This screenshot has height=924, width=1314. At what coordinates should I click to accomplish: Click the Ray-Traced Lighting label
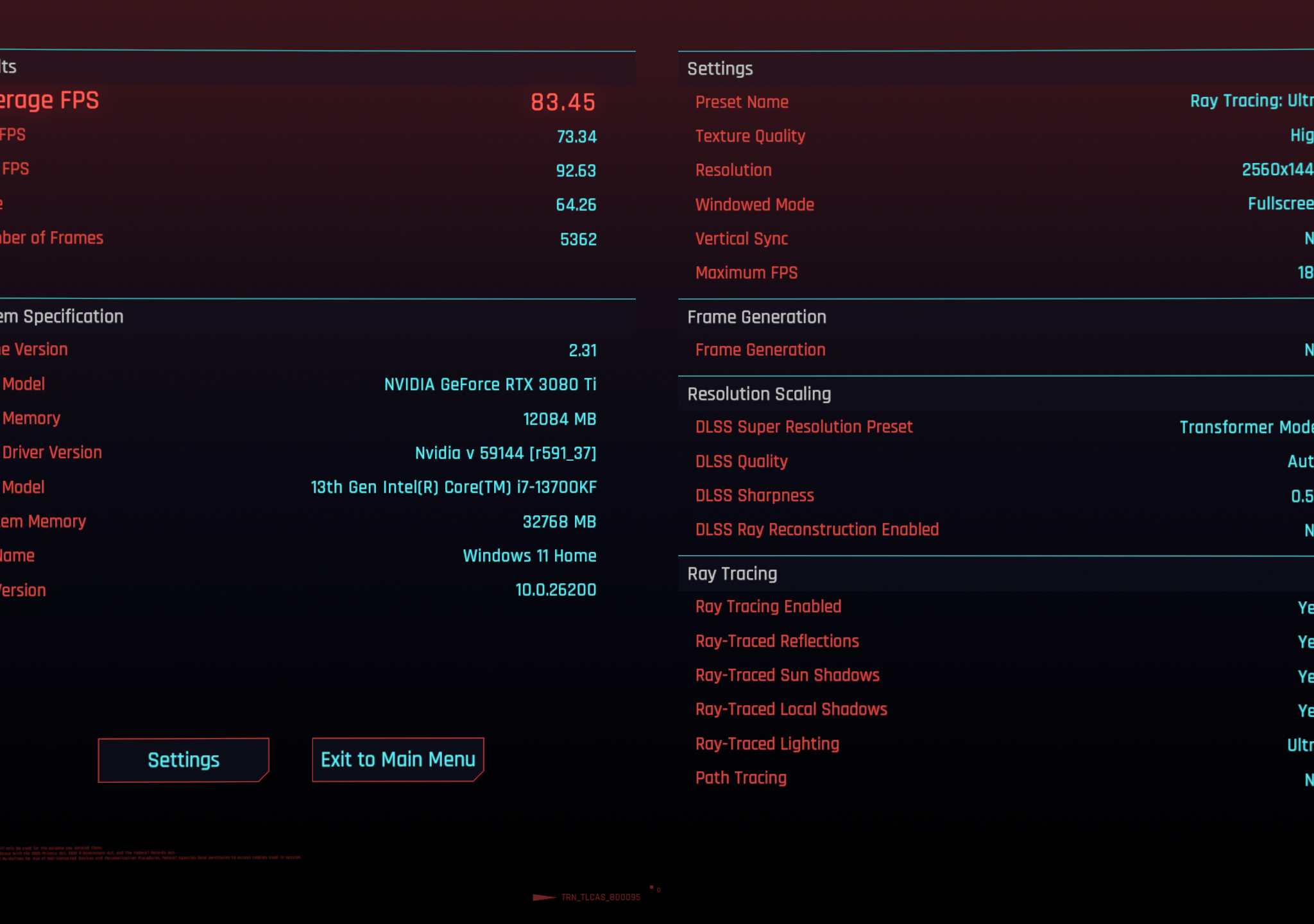(x=767, y=744)
